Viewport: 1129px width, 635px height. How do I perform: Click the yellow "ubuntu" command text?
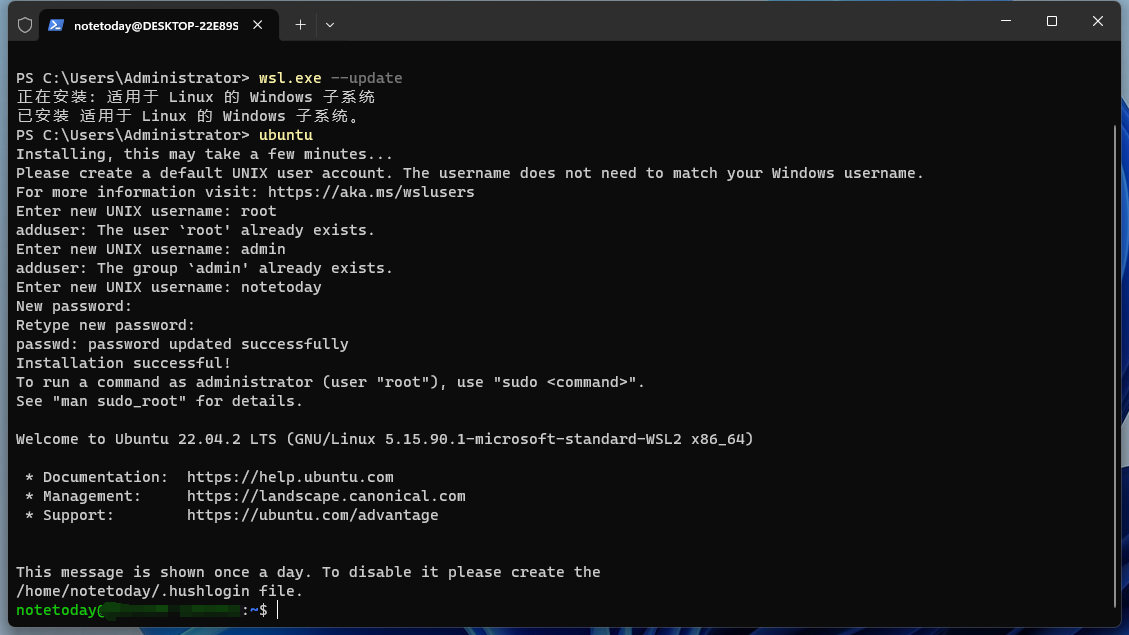285,135
